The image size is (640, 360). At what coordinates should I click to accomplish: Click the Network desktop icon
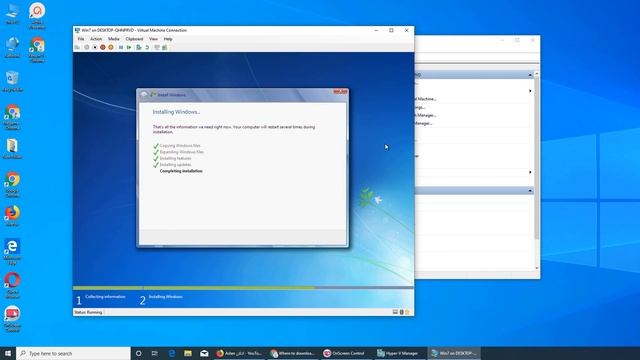point(12,47)
